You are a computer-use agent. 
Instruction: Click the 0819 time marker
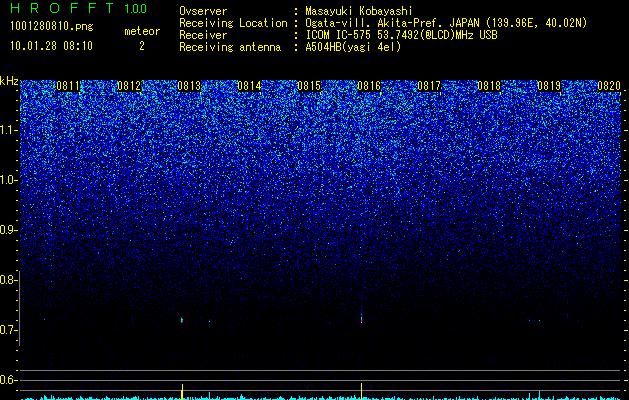[x=549, y=86]
